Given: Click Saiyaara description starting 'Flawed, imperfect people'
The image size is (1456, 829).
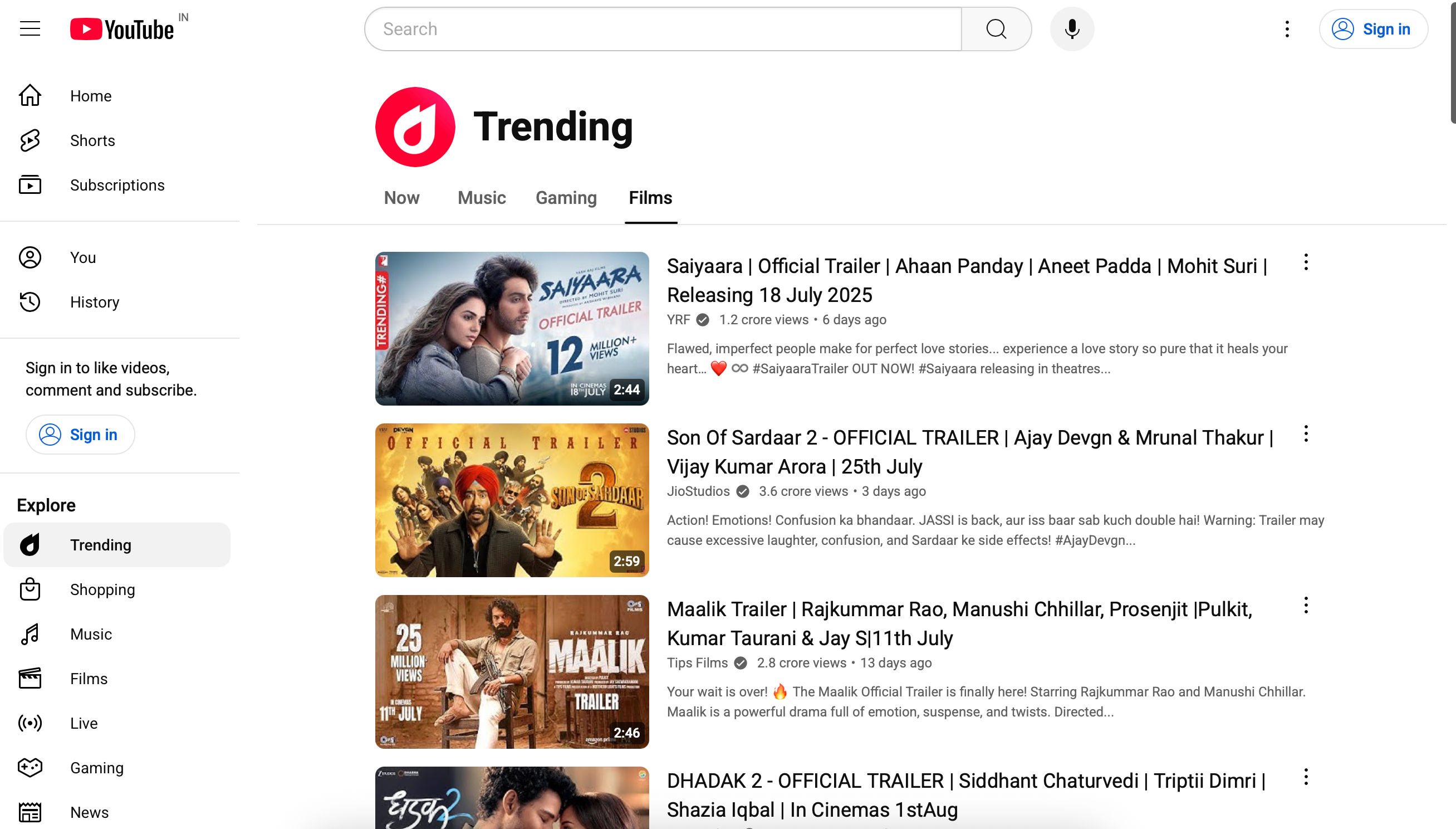Looking at the screenshot, I should point(977,359).
